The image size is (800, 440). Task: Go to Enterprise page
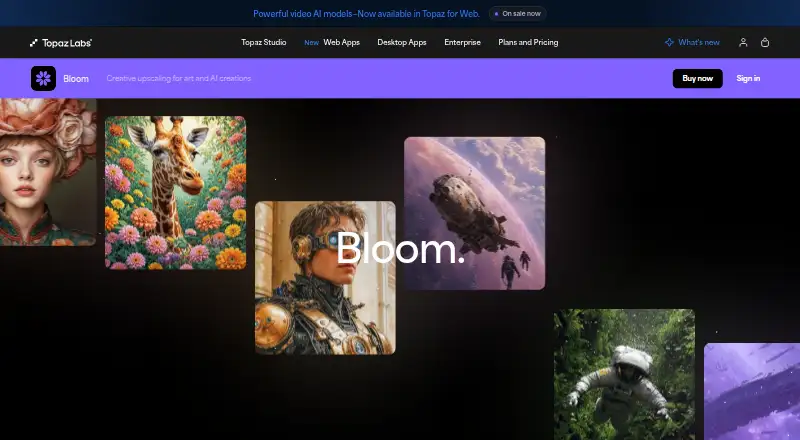coord(462,42)
